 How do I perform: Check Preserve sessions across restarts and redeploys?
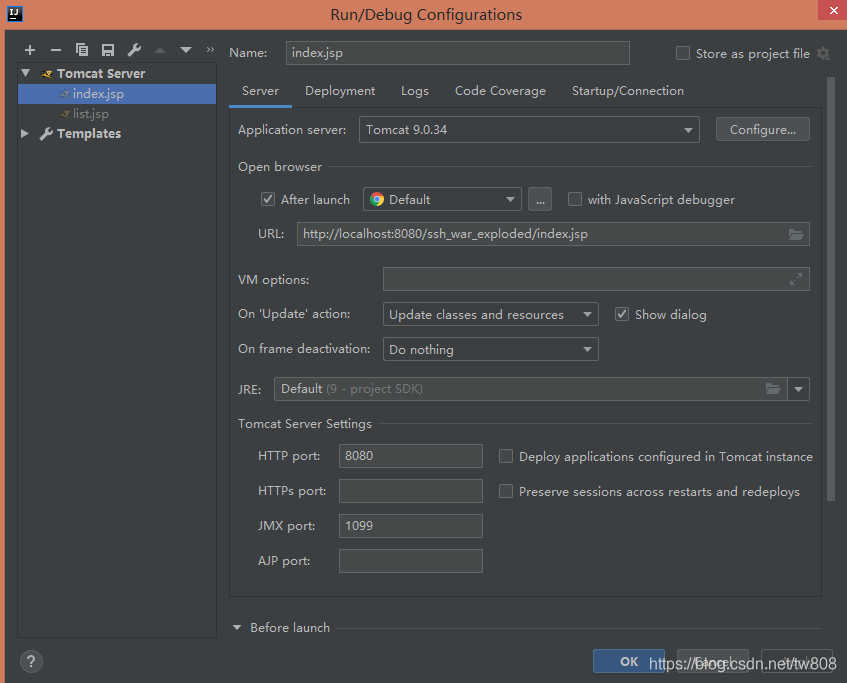click(506, 491)
